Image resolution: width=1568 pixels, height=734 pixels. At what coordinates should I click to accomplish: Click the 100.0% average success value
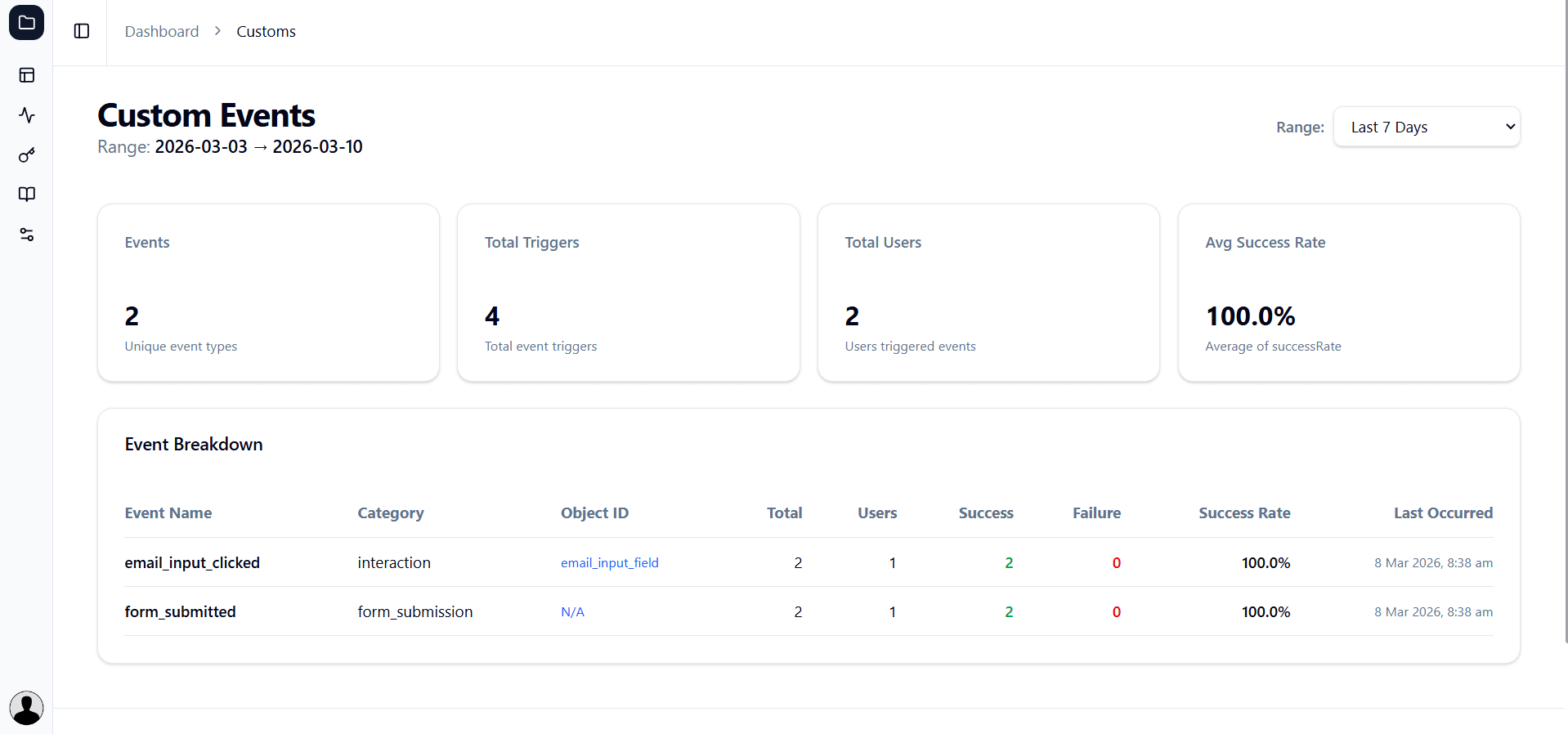[1251, 316]
